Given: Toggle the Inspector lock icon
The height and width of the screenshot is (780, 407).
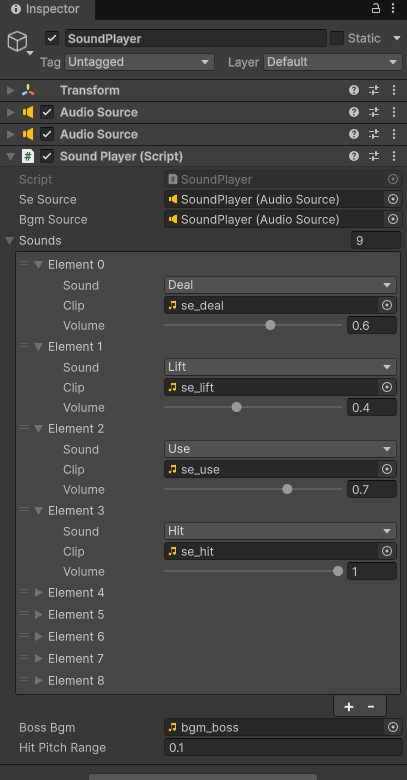Looking at the screenshot, I should point(376,8).
